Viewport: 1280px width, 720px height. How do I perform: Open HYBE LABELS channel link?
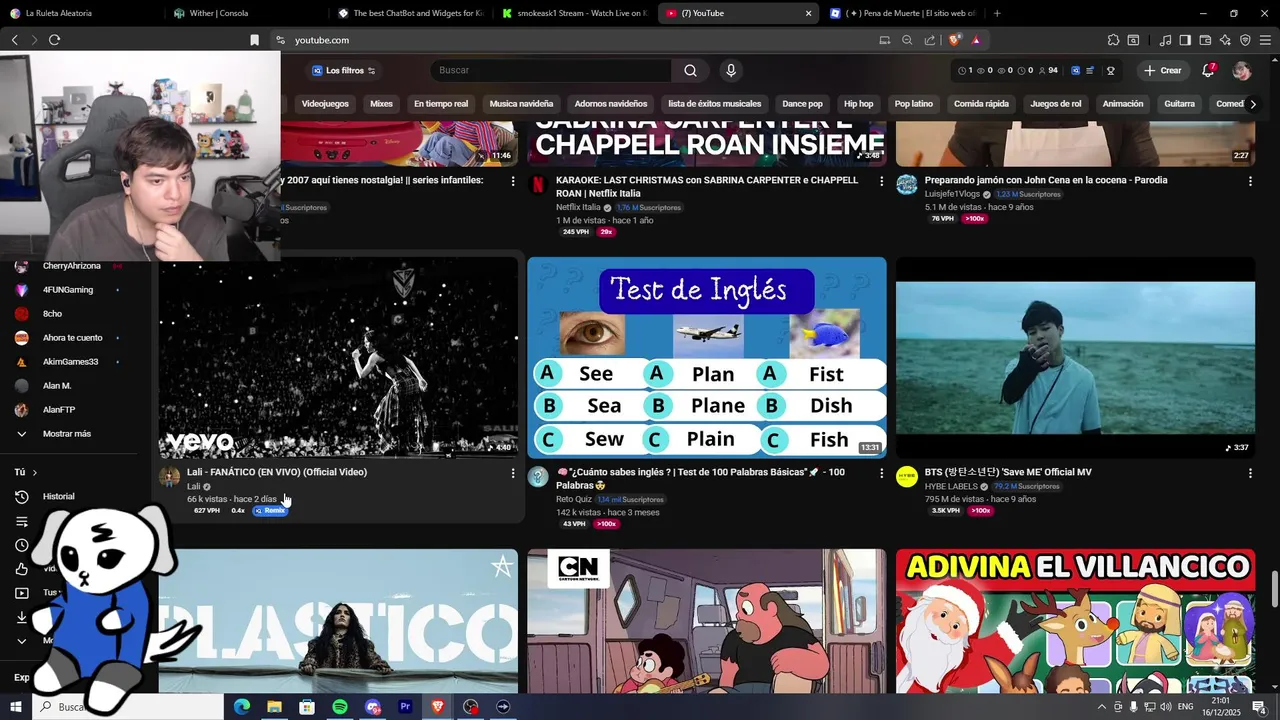coord(951,487)
